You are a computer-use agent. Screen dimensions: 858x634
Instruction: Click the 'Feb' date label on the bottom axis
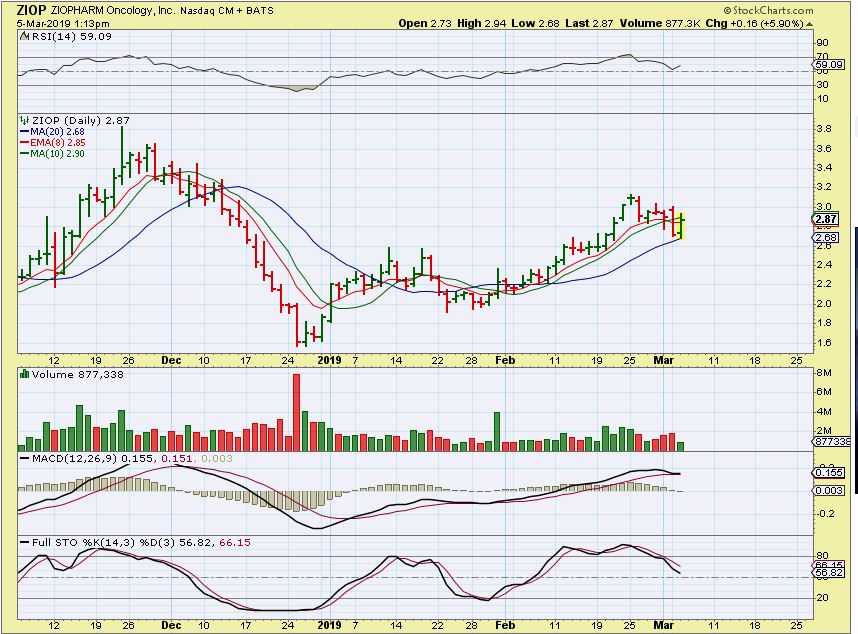(505, 625)
